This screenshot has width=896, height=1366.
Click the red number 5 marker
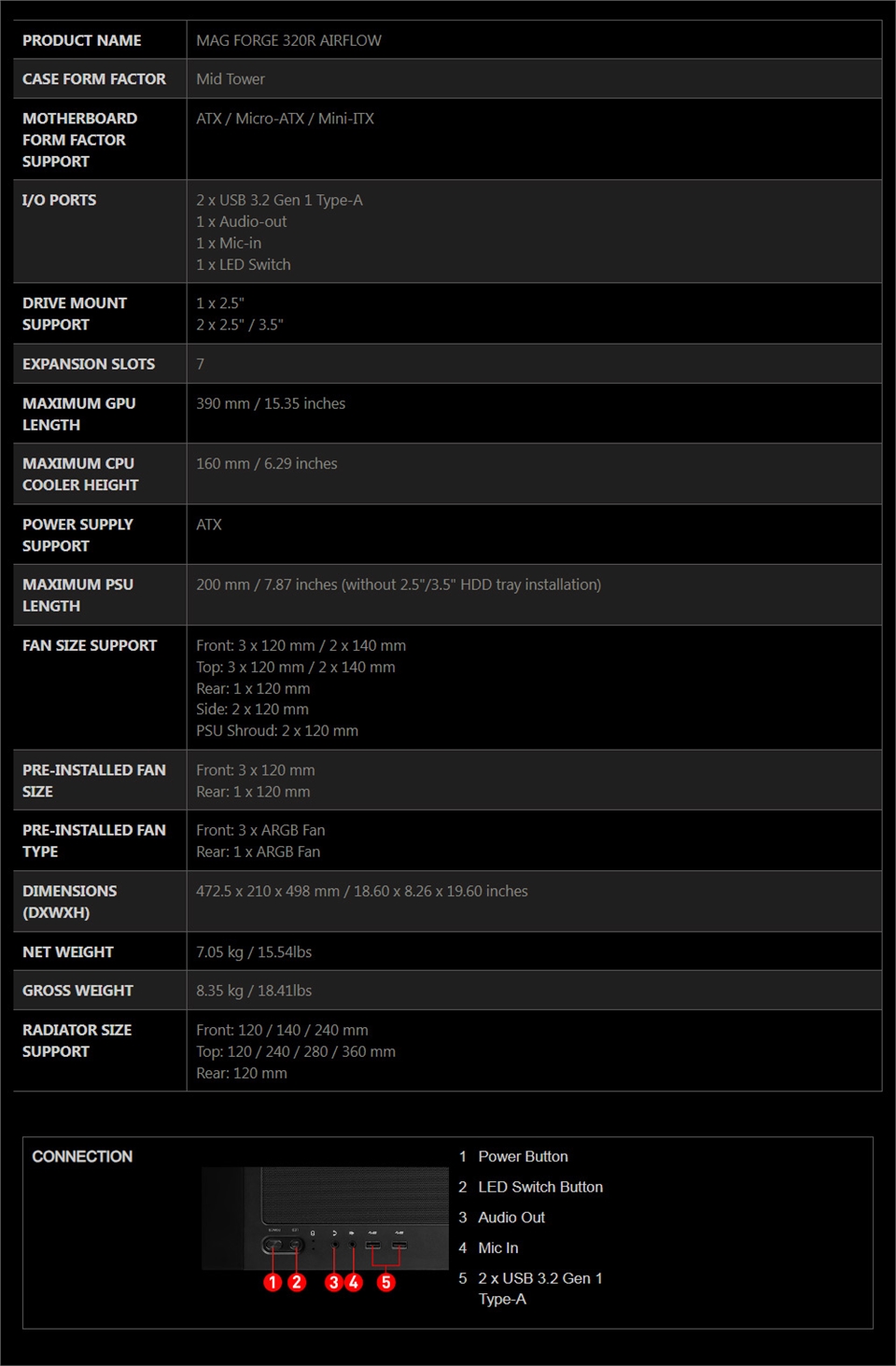[x=385, y=1282]
